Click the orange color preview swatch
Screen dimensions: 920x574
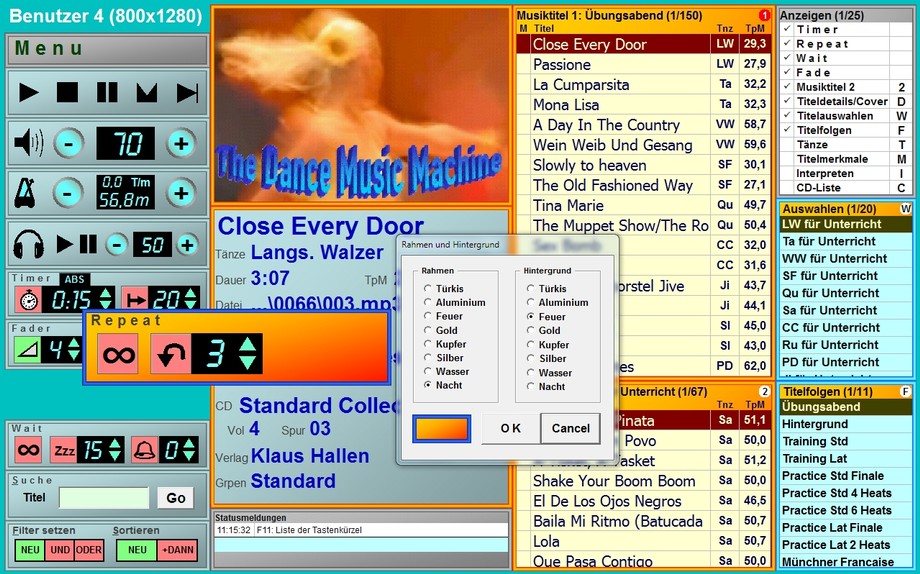coord(441,428)
